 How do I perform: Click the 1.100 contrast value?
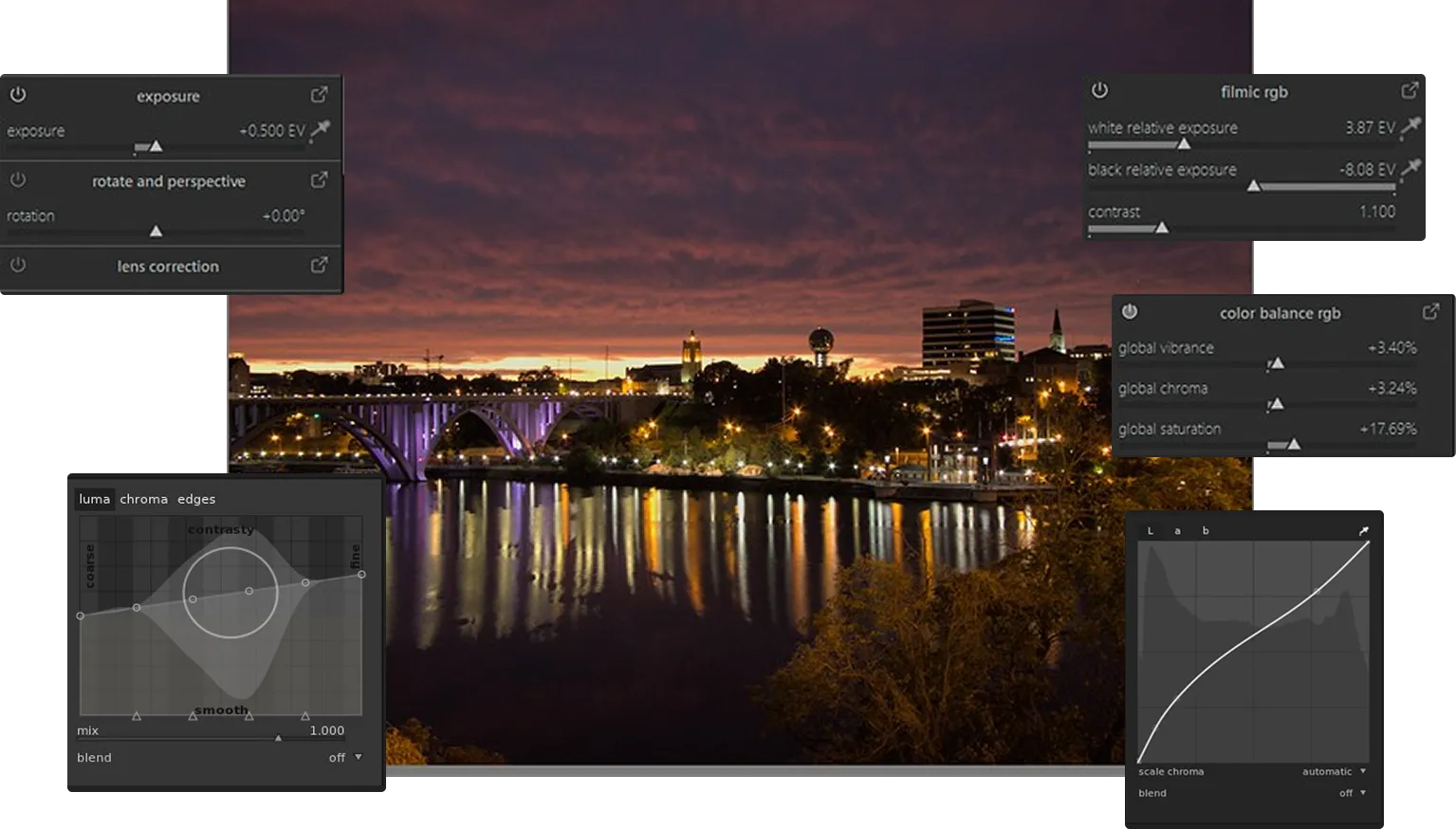pos(1377,212)
